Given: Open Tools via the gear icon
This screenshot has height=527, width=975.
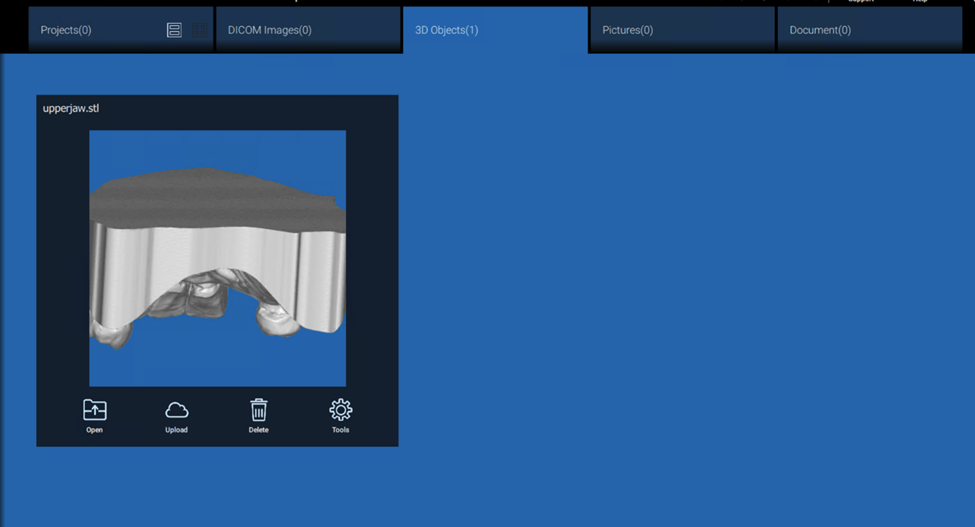Looking at the screenshot, I should tap(340, 415).
